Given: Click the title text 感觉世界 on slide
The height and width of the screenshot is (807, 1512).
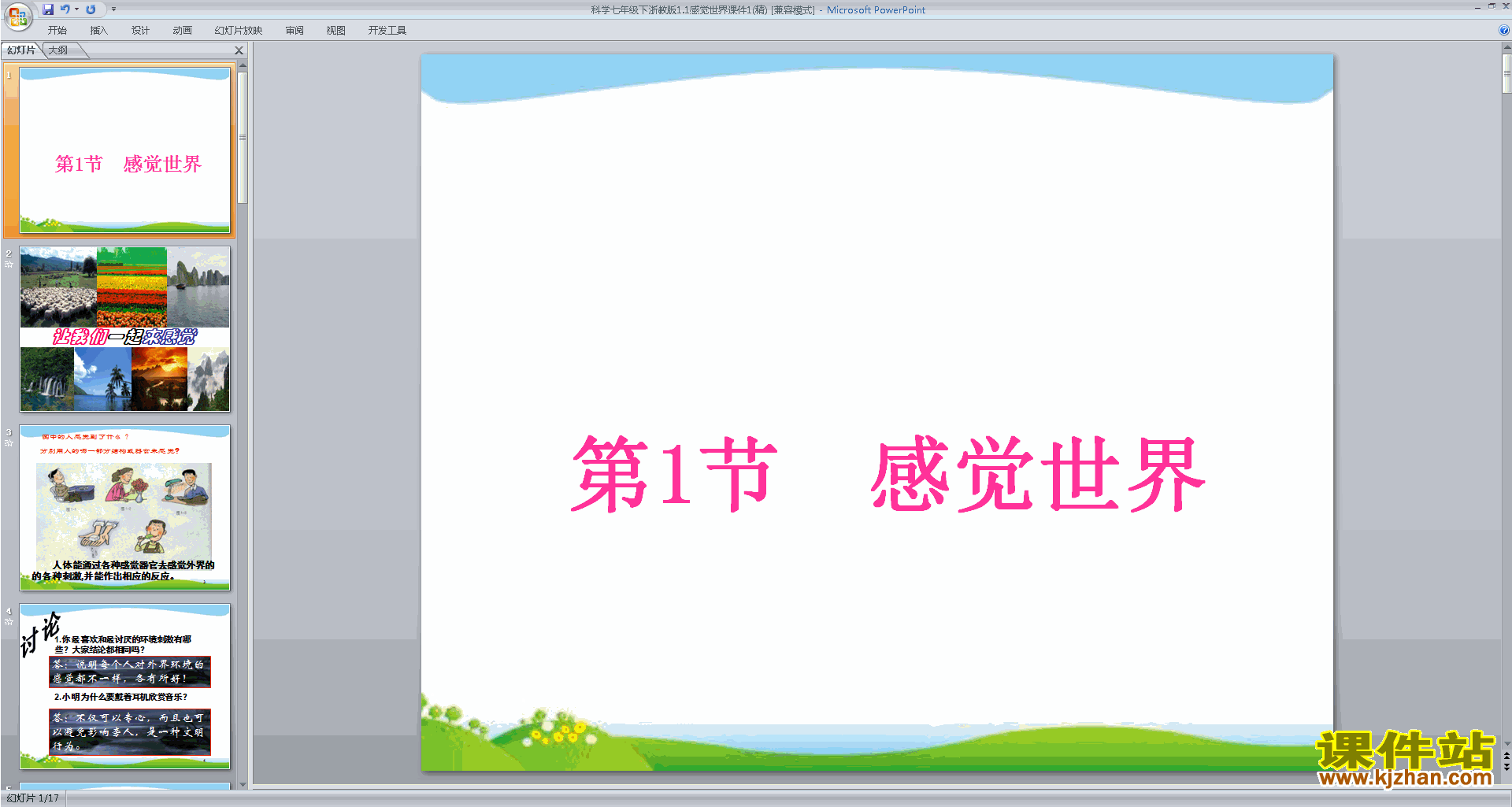Looking at the screenshot, I should click(1037, 474).
